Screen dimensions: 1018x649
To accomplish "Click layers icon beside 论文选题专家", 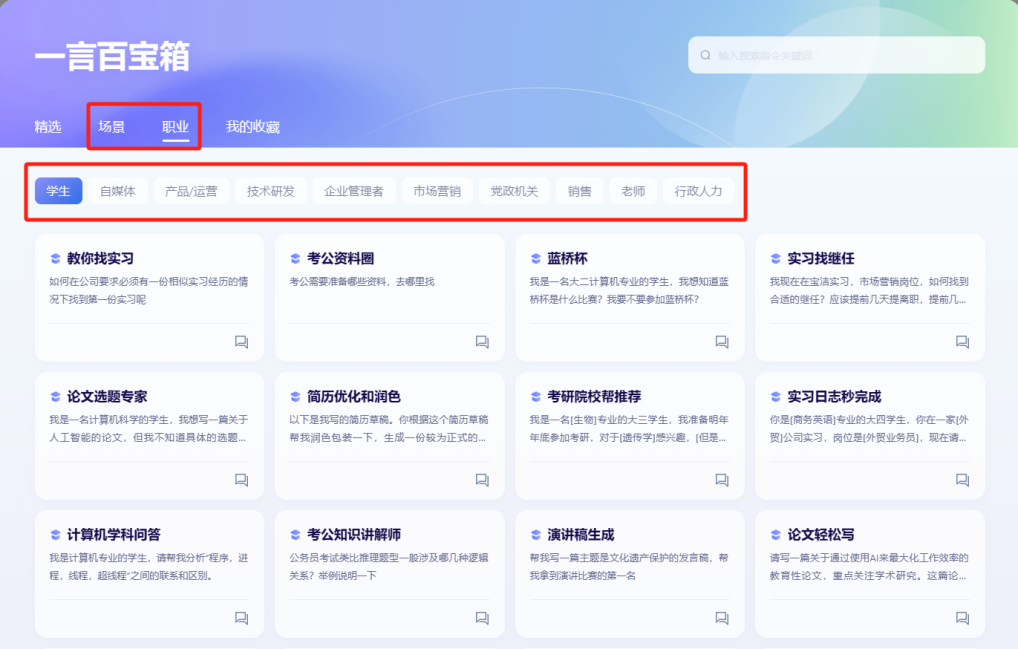I will tap(55, 397).
